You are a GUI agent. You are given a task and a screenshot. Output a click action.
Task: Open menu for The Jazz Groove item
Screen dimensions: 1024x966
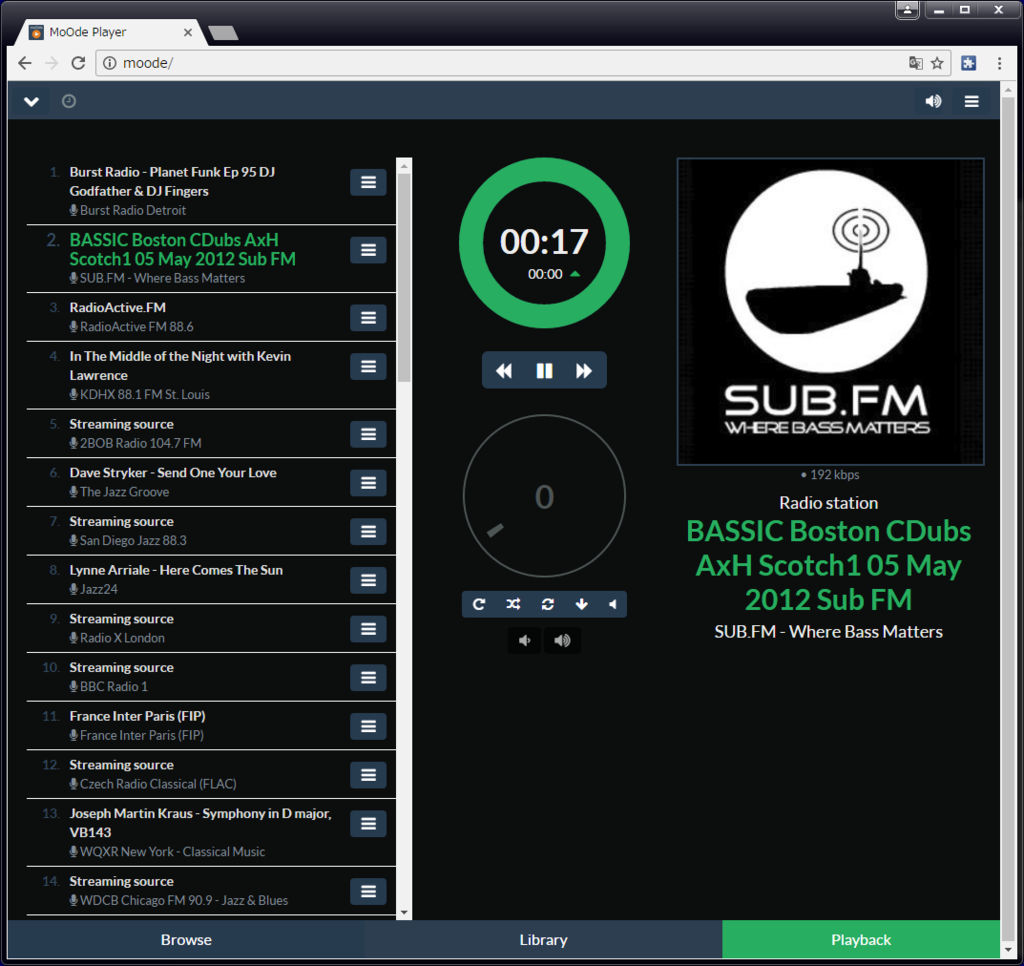click(x=368, y=483)
